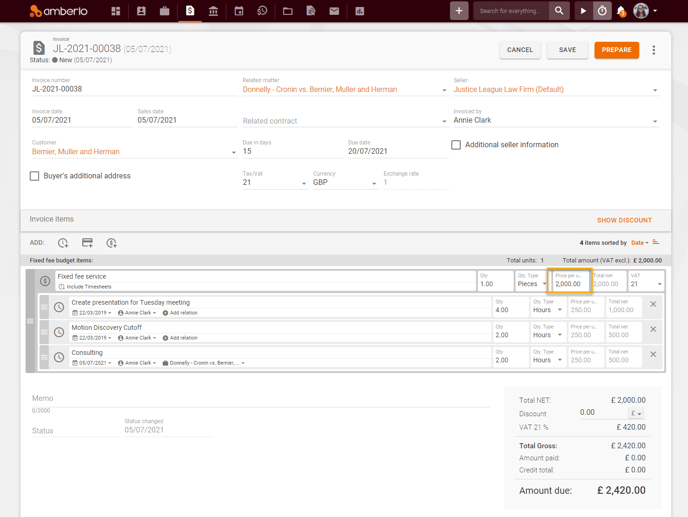Click the Due in days field
This screenshot has width=688, height=517.
coord(293,151)
